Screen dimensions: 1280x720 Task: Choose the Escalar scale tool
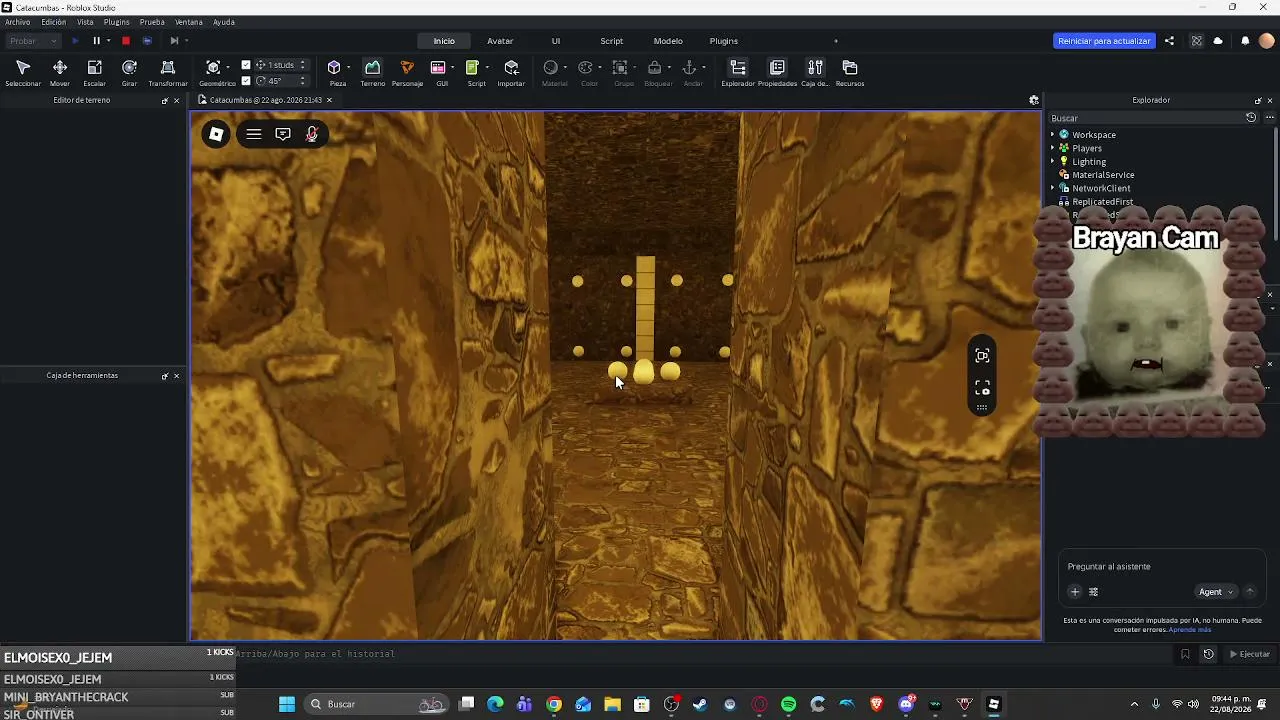(94, 72)
